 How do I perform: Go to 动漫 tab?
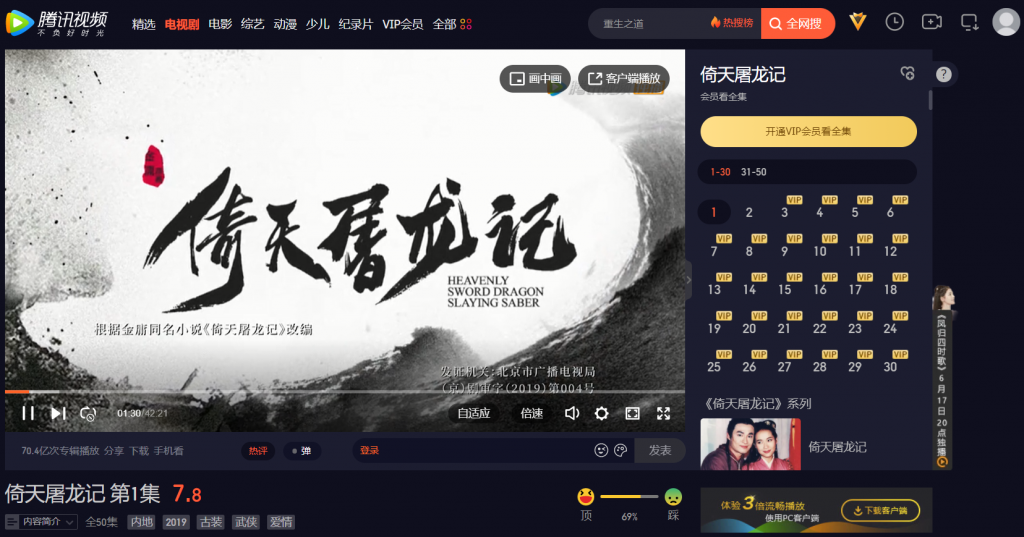click(x=285, y=24)
